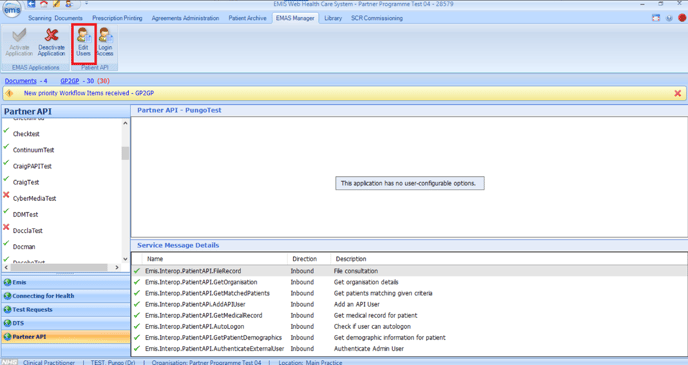This screenshot has width=688, height=365.
Task: Open the Documents workflow link
Action: [x=21, y=81]
